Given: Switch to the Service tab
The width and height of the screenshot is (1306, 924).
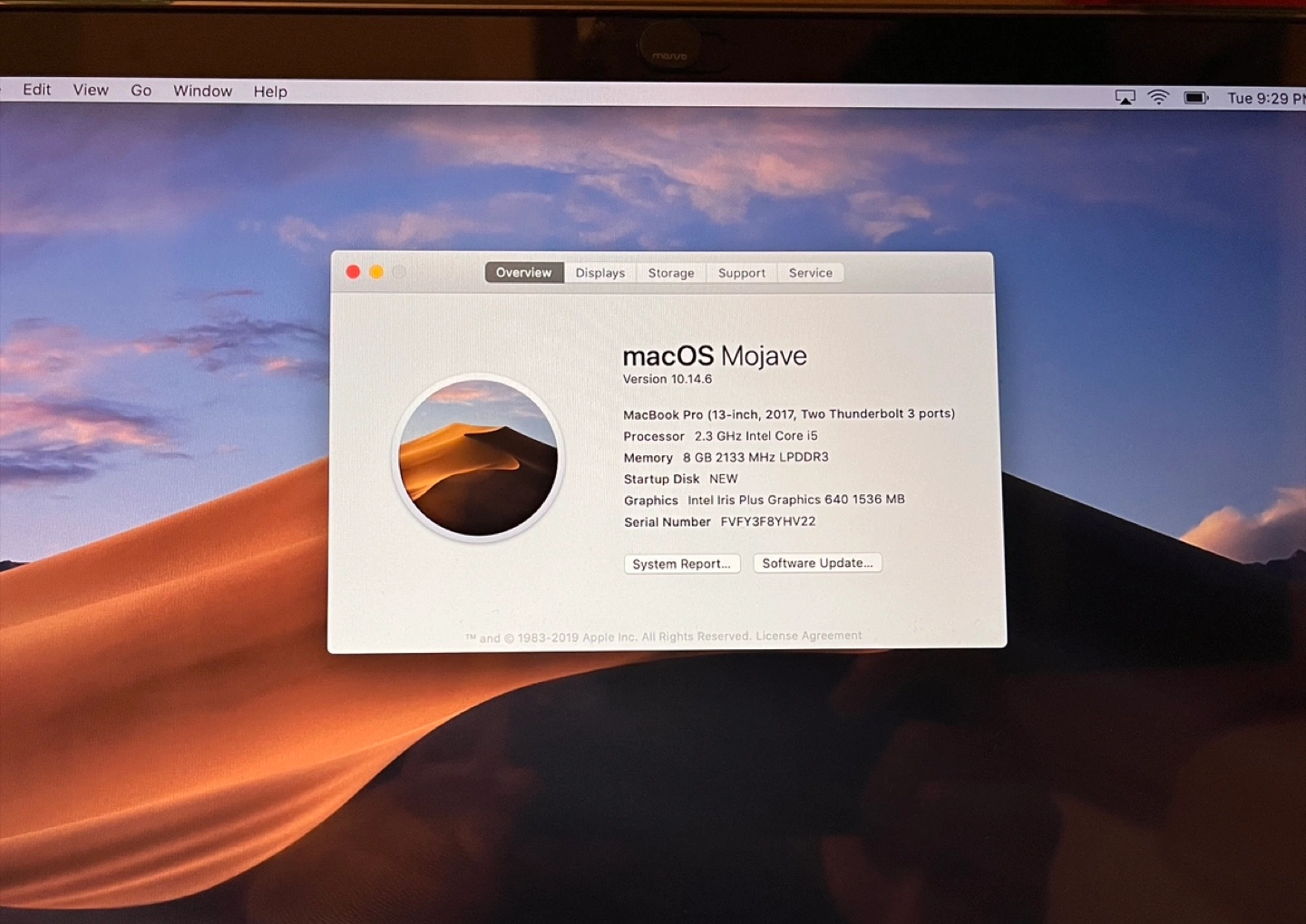Looking at the screenshot, I should [x=811, y=272].
